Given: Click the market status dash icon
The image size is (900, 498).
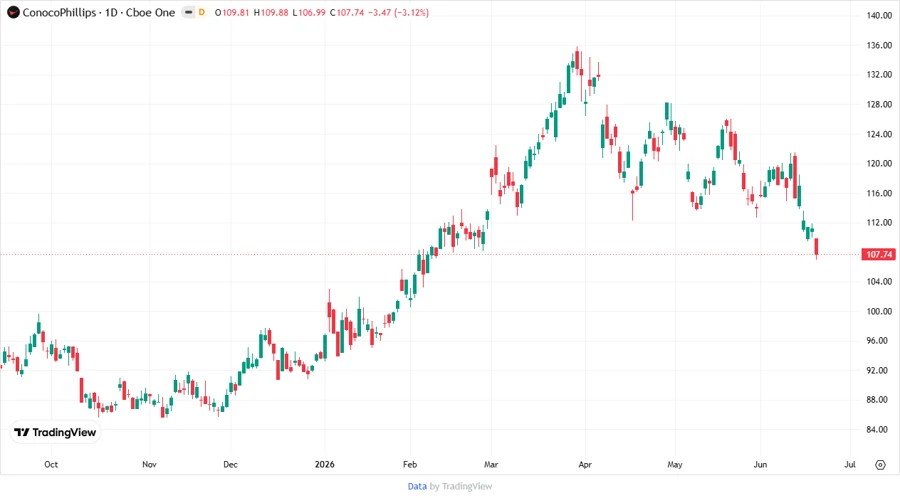Looking at the screenshot, I should pos(188,13).
